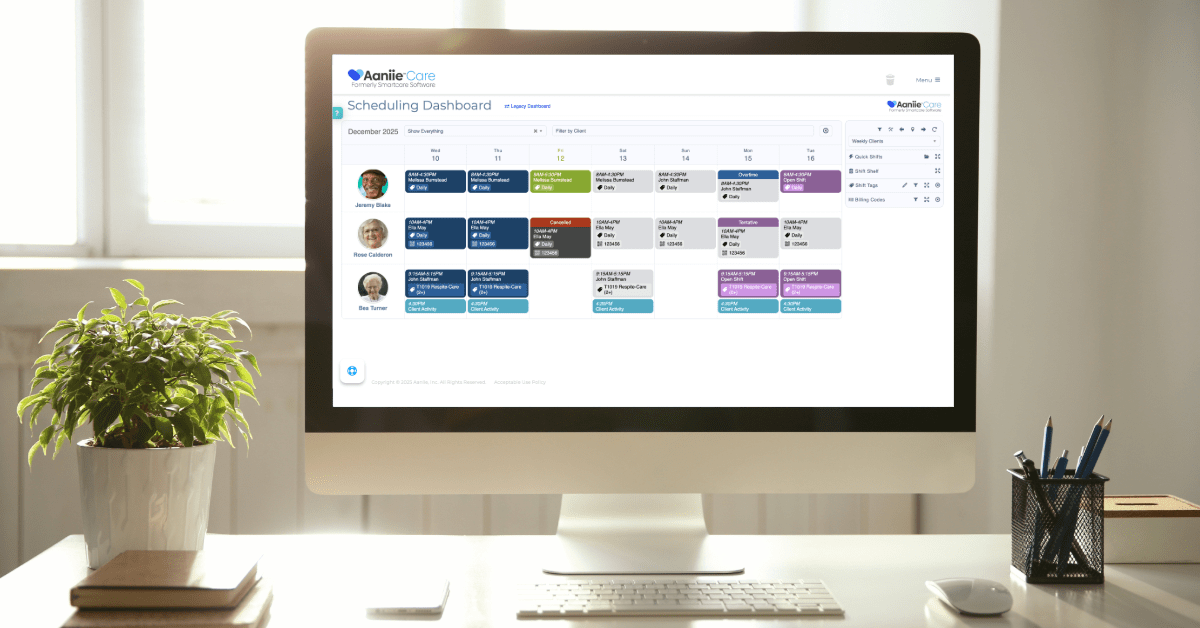Filter Billing Codes with funnel icon
This screenshot has height=628, width=1200.
coord(915,199)
